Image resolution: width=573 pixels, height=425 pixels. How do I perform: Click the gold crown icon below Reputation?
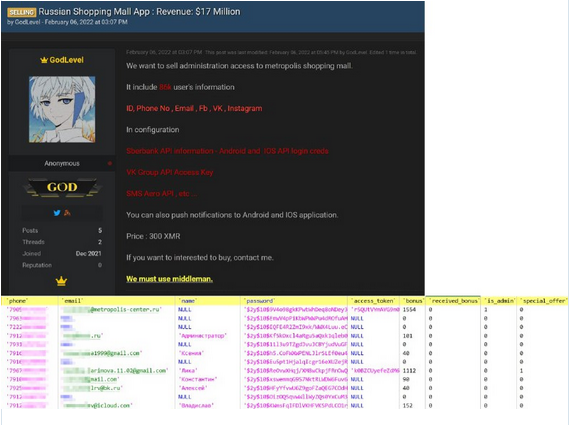[x=61, y=281]
